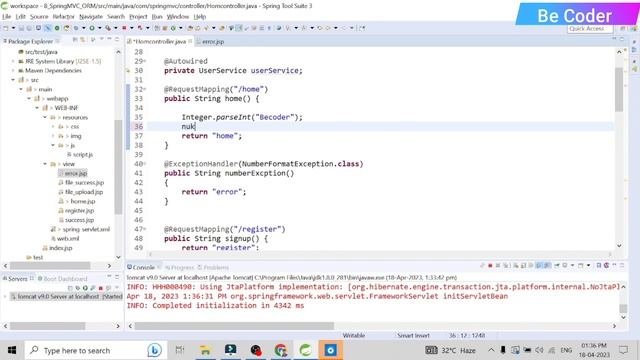The height and width of the screenshot is (360, 640).
Task: Fold the @Autowired block at line 29
Action: point(144,61)
